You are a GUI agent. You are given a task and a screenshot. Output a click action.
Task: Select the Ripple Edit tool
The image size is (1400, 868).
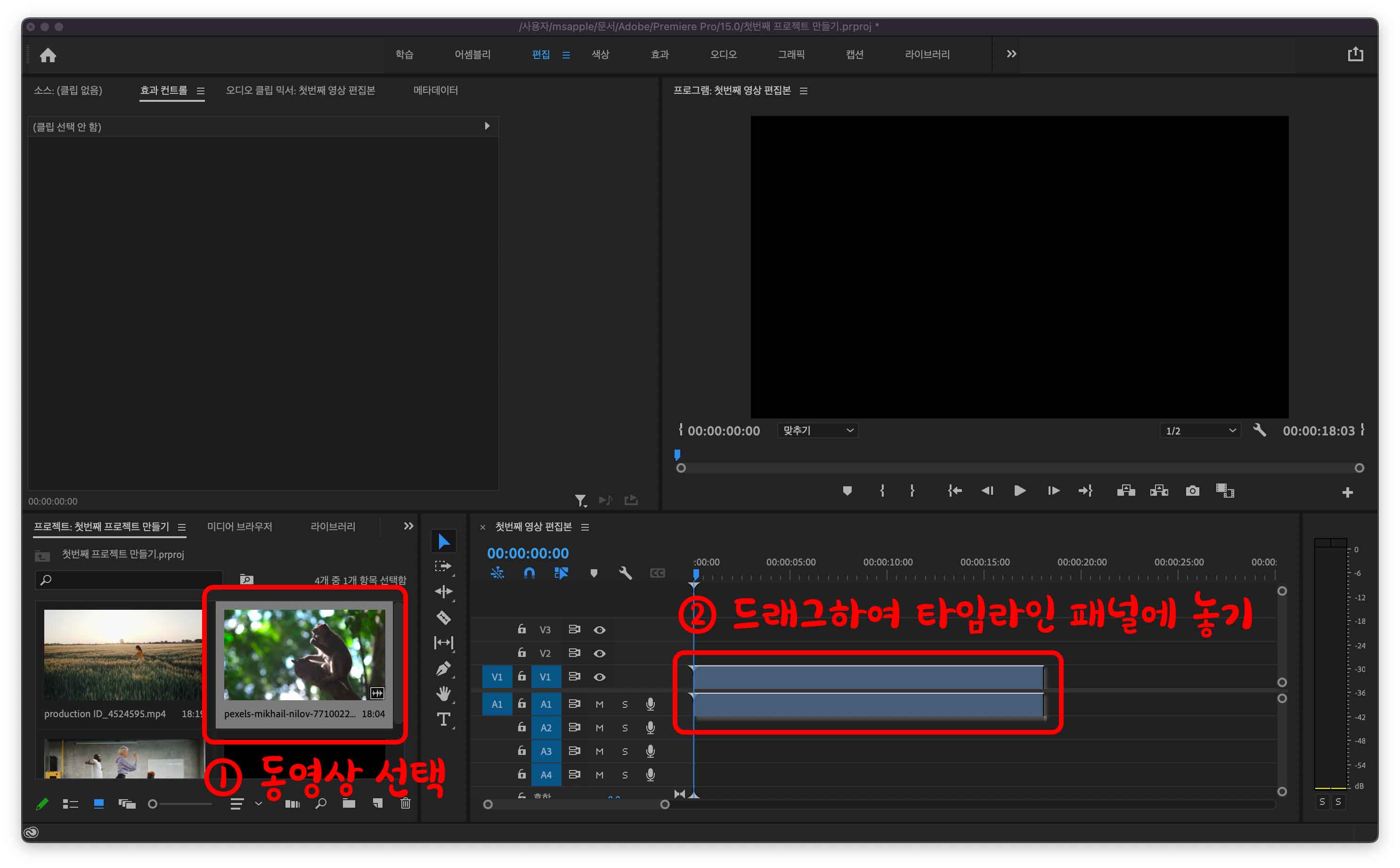(x=443, y=591)
